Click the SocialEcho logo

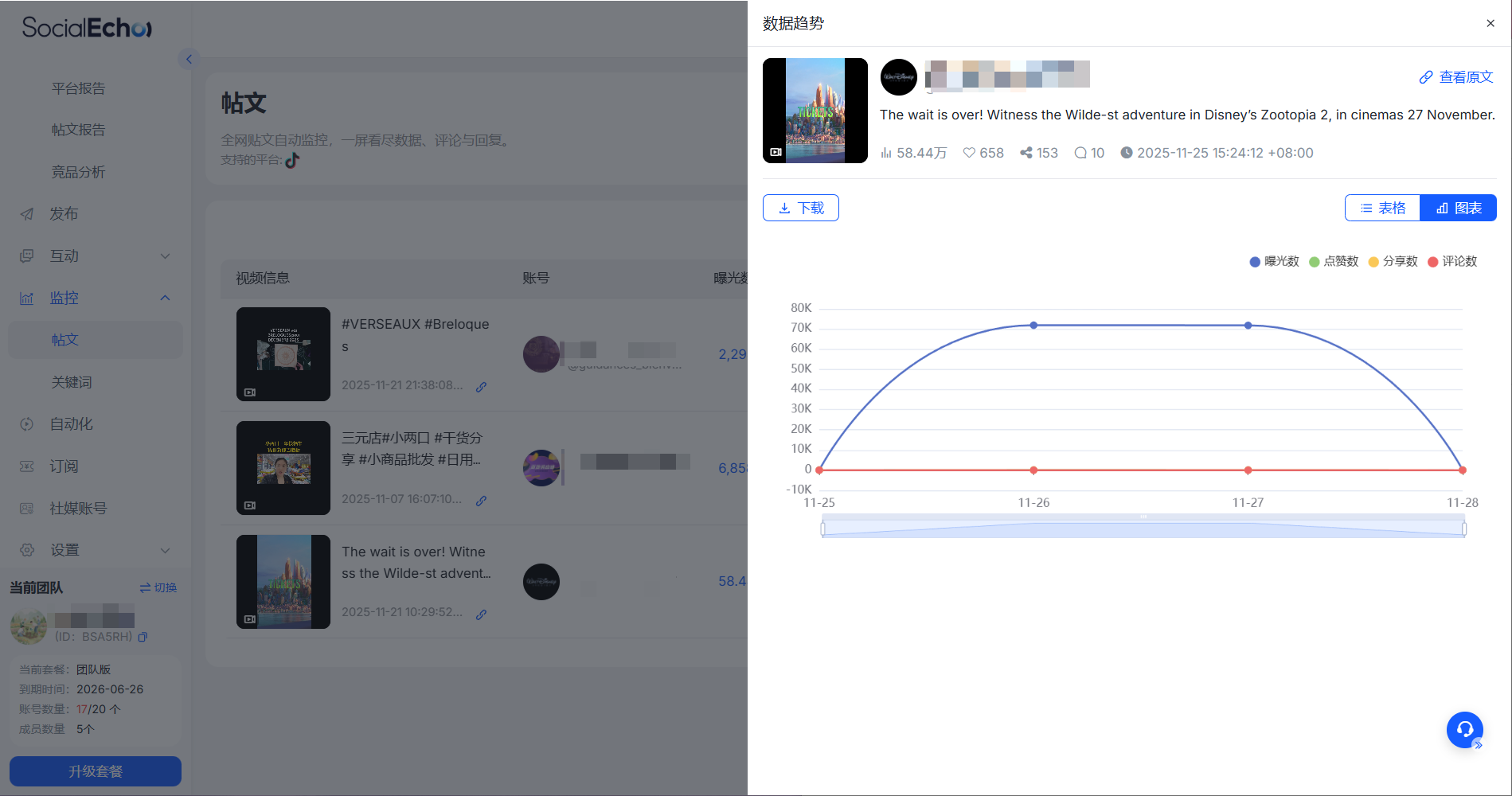(x=87, y=28)
